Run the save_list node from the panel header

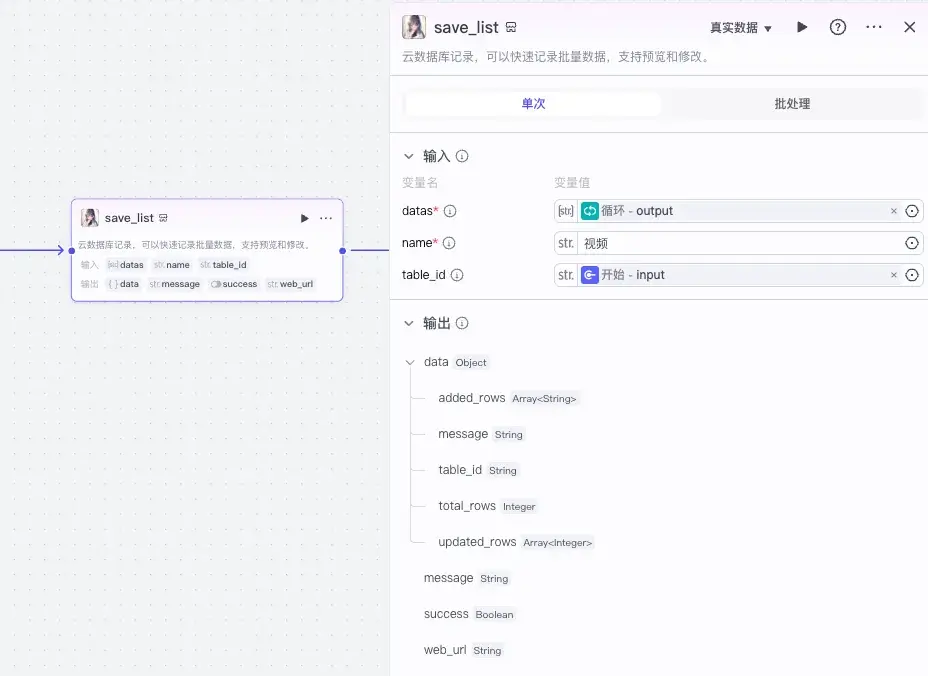802,27
